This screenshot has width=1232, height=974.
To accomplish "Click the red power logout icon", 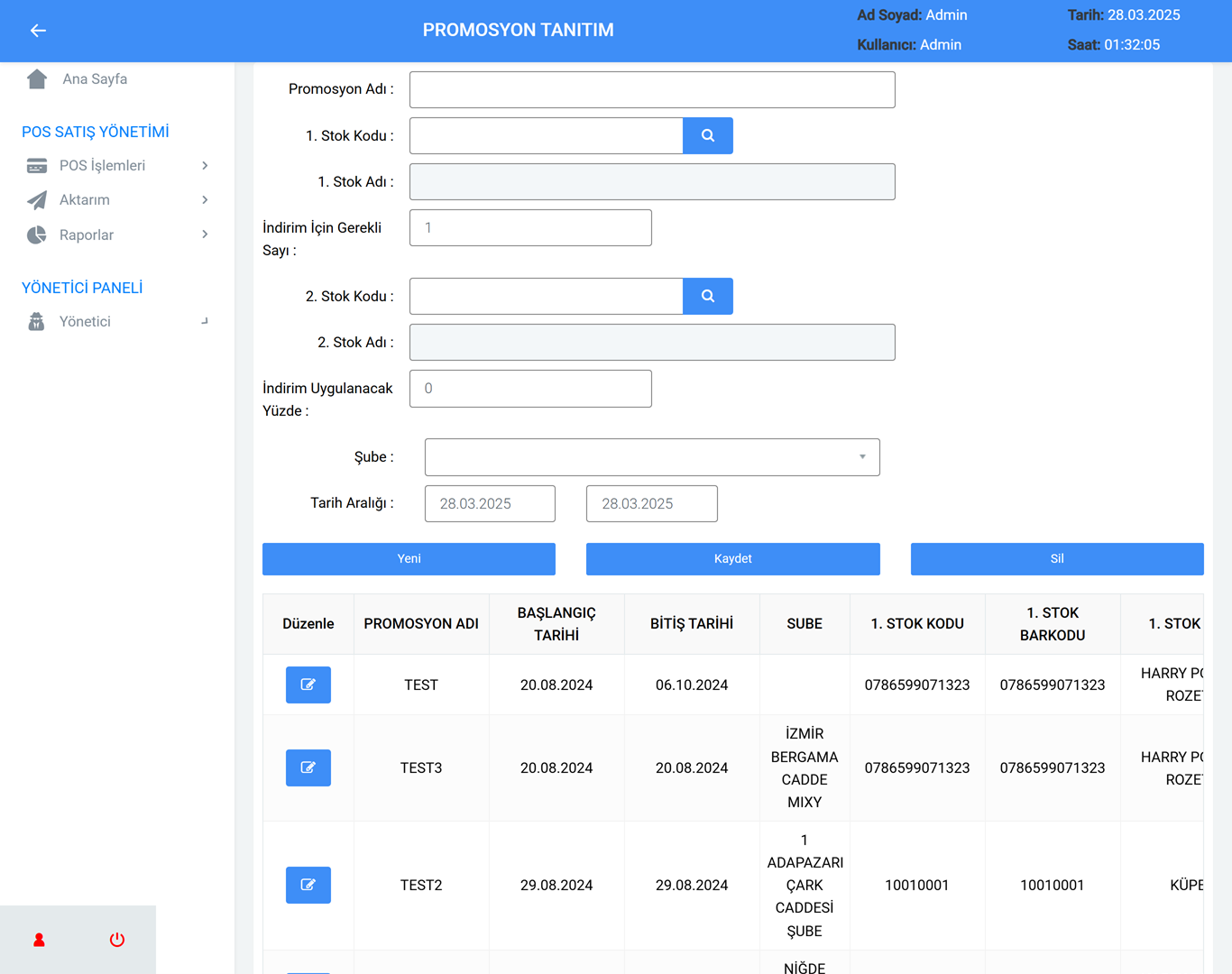I will pos(117,940).
